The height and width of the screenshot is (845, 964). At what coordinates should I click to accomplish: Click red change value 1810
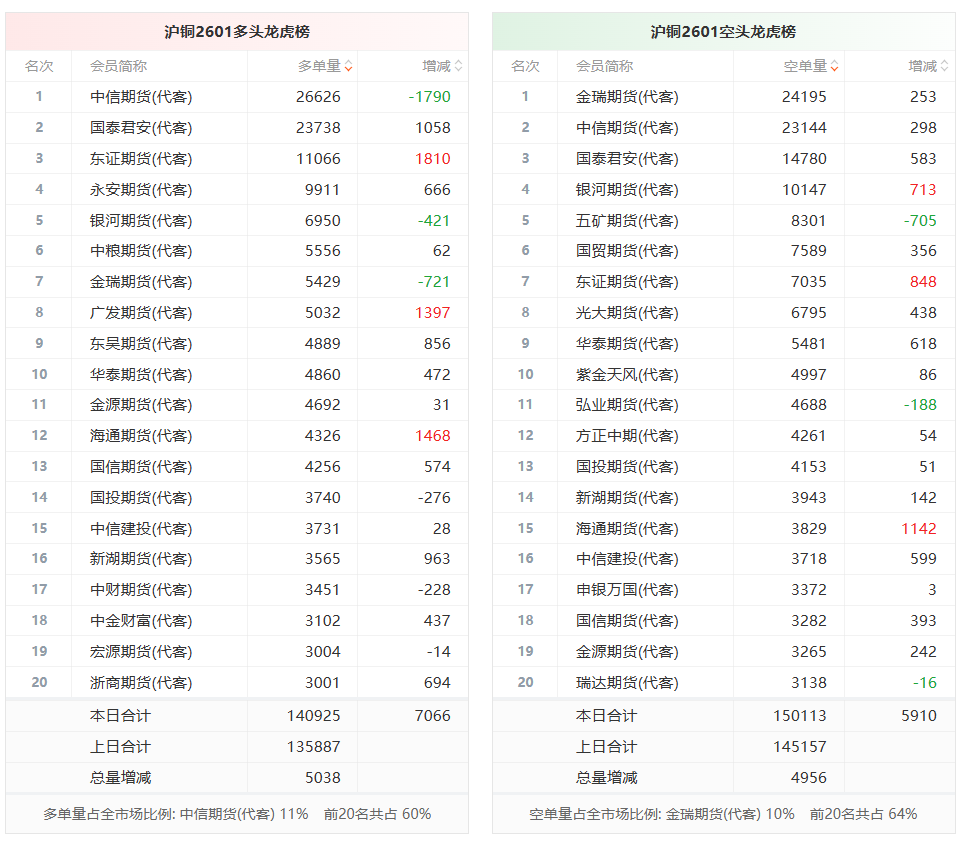[433, 159]
